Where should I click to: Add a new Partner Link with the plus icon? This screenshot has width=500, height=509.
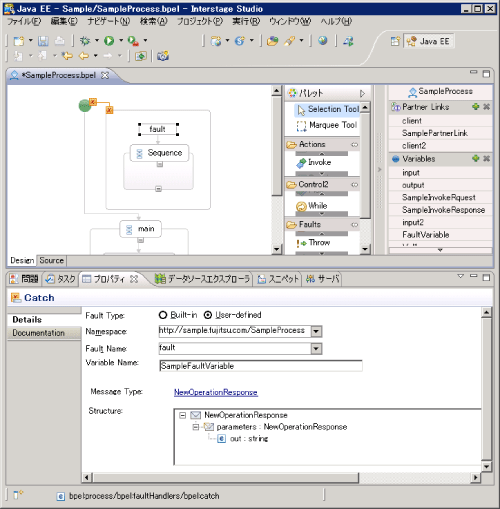coord(476,107)
